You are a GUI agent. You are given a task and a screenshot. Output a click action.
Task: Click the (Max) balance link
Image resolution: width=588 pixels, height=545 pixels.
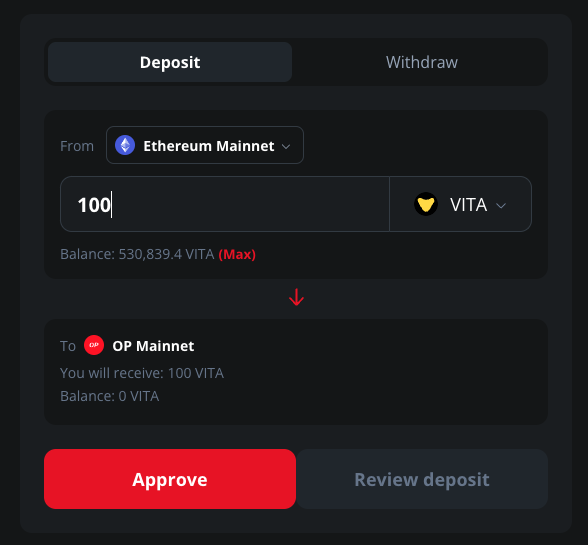pyautogui.click(x=237, y=254)
